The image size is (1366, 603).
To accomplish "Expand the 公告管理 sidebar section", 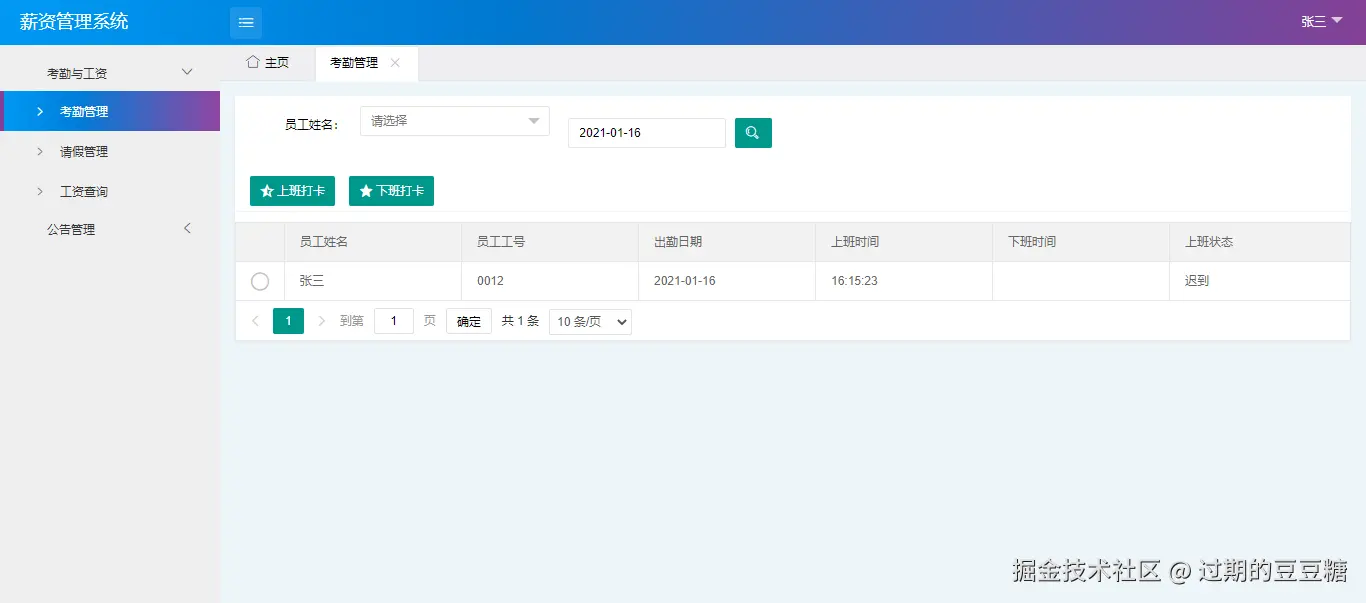I will (110, 228).
